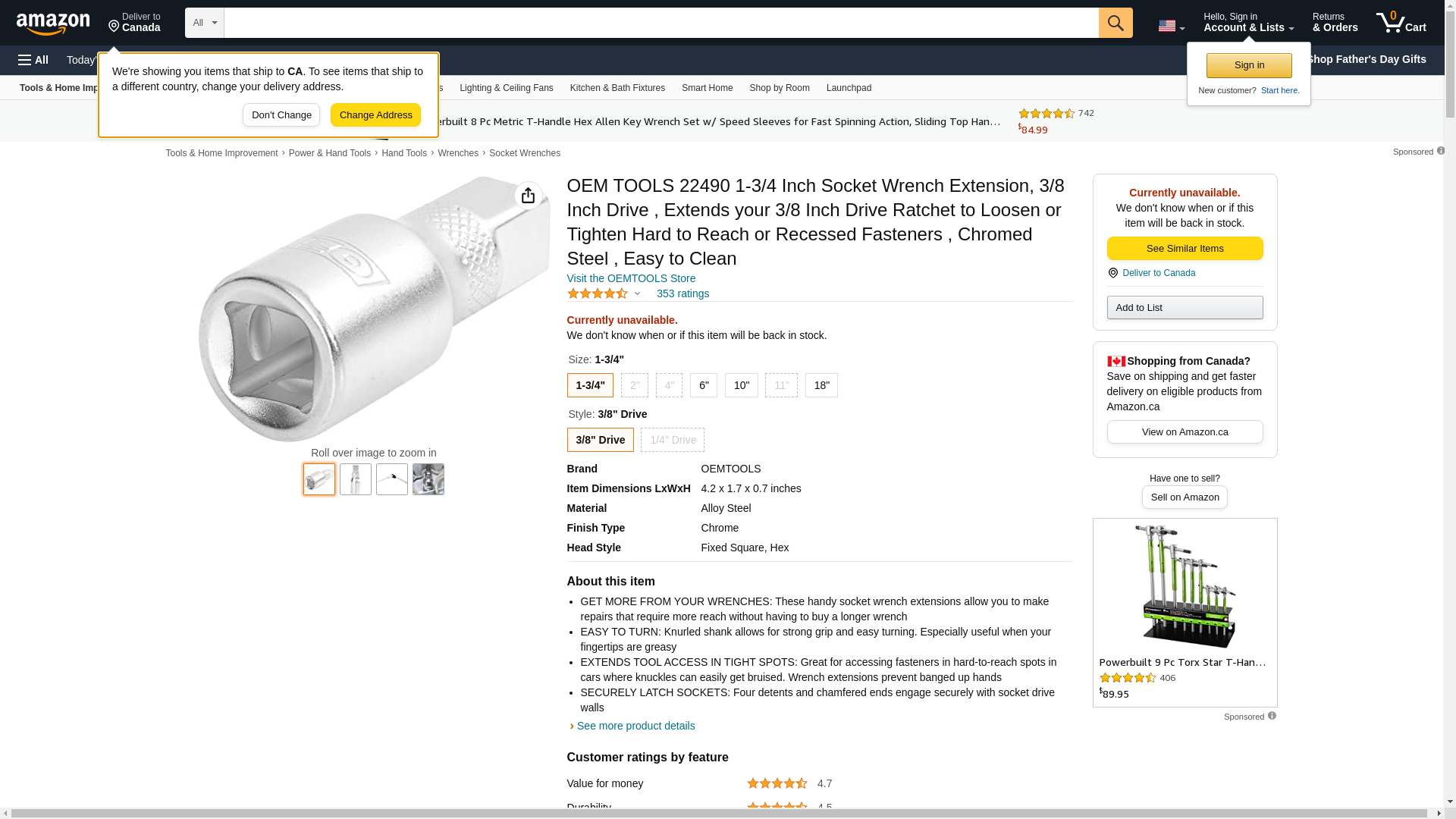Click the search magnifier button
This screenshot has height=819, width=1456.
(x=1116, y=23)
